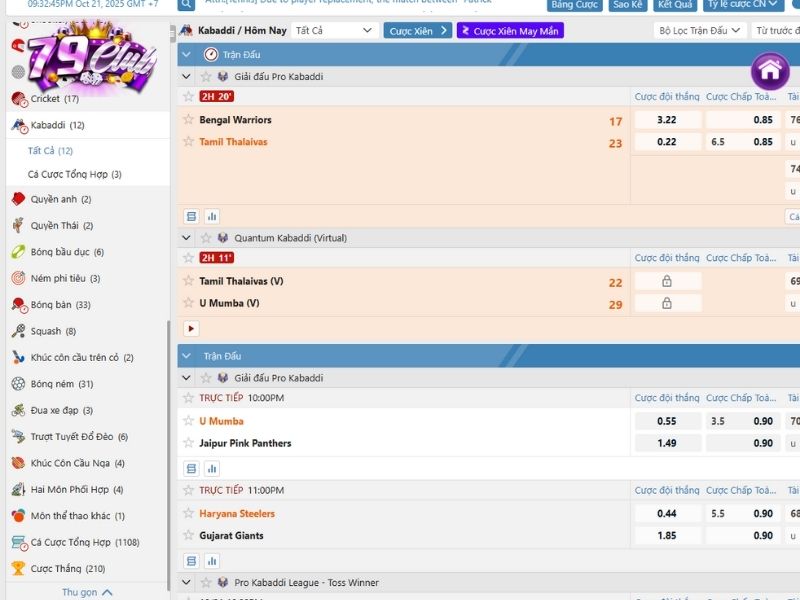Select Cá Cược Tổng Hợp (3) under Kabaddi
Image resolution: width=800 pixels, height=600 pixels.
(x=74, y=174)
